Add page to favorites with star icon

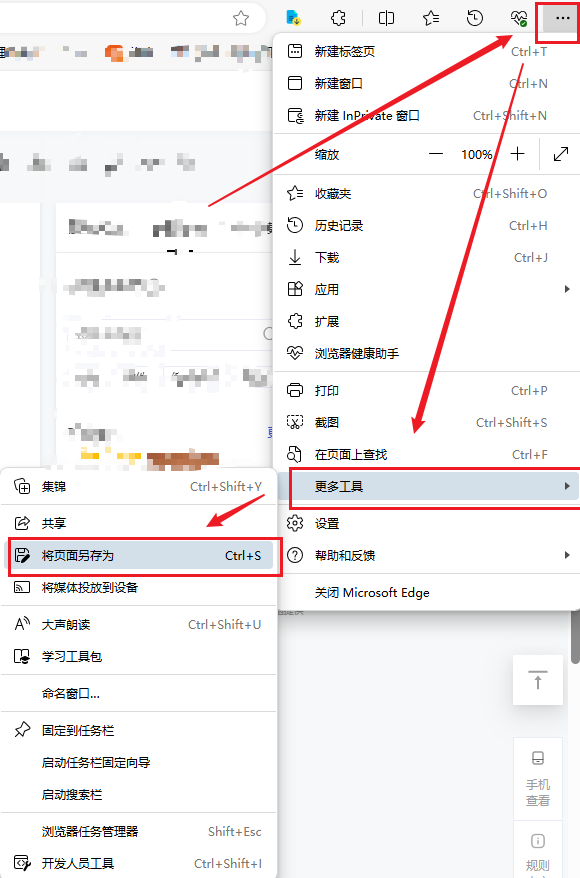click(x=241, y=18)
